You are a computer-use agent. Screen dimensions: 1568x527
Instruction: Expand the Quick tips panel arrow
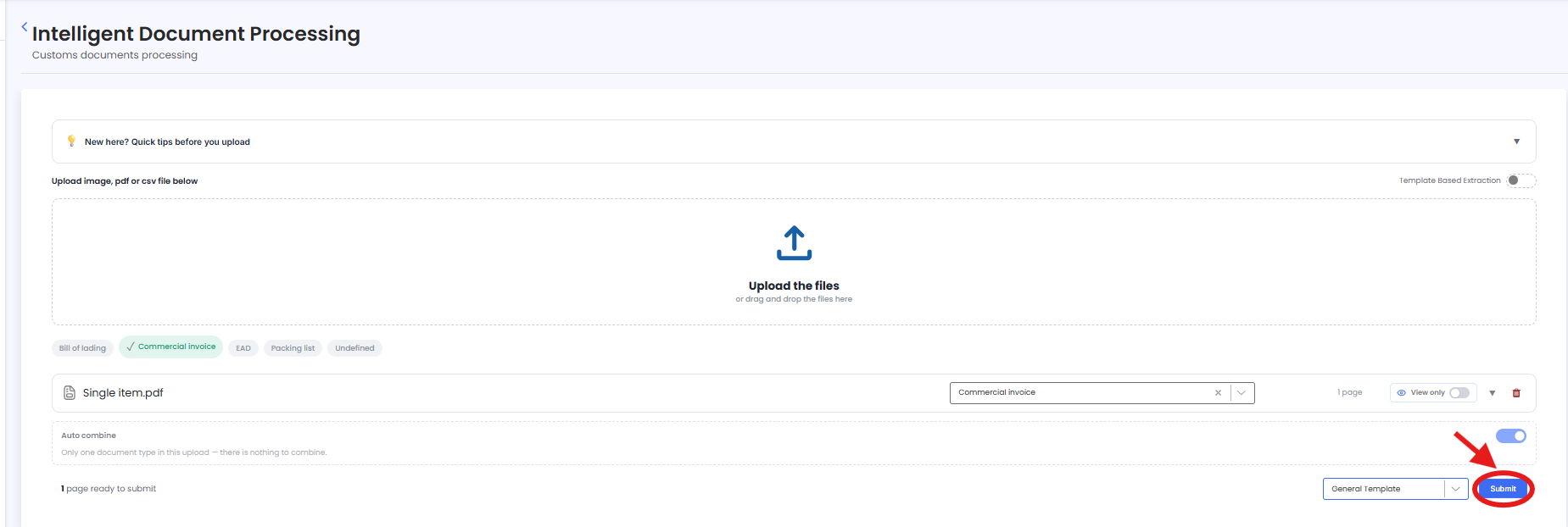(1516, 141)
